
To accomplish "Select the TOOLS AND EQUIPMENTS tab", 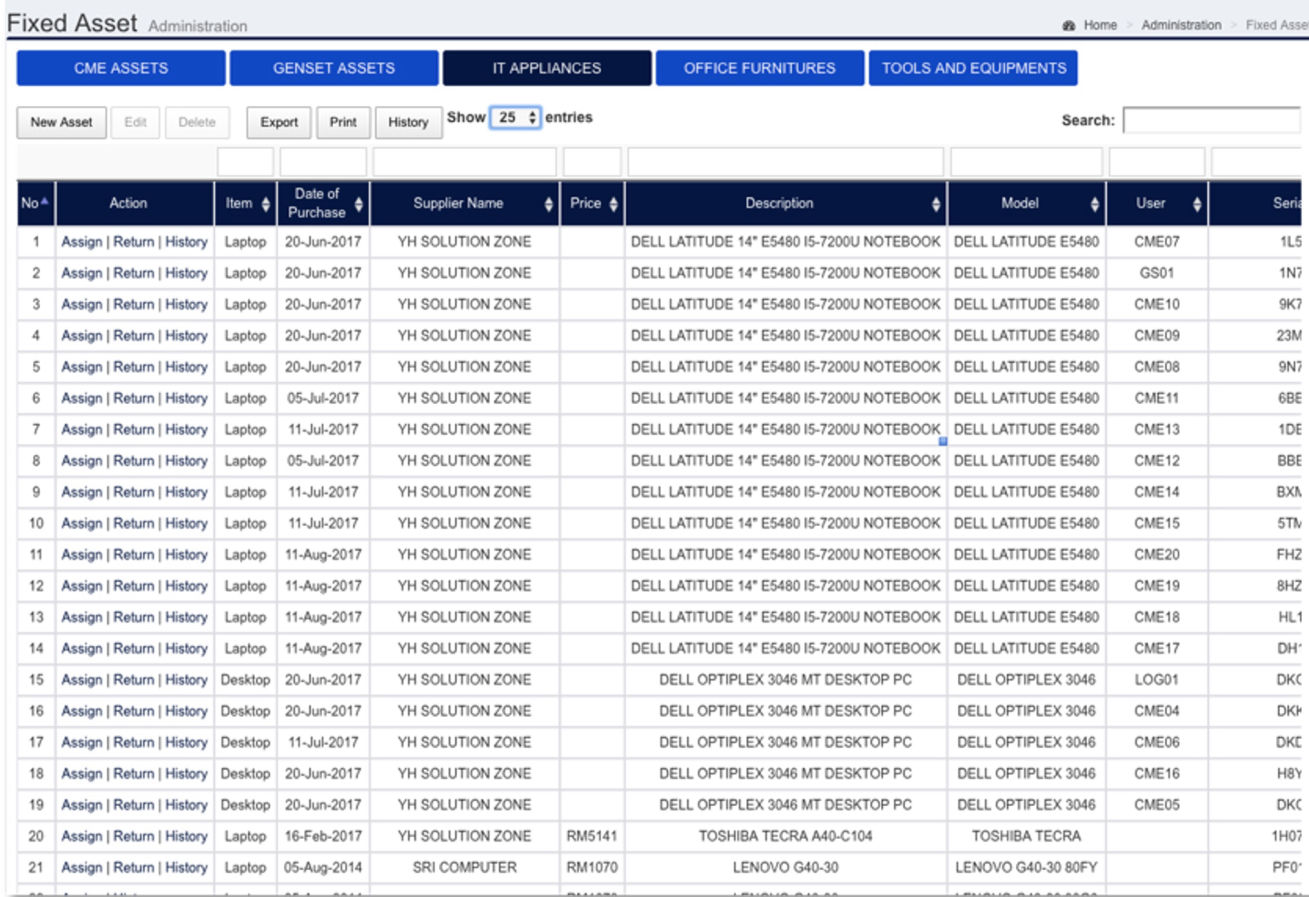I will pyautogui.click(x=973, y=69).
